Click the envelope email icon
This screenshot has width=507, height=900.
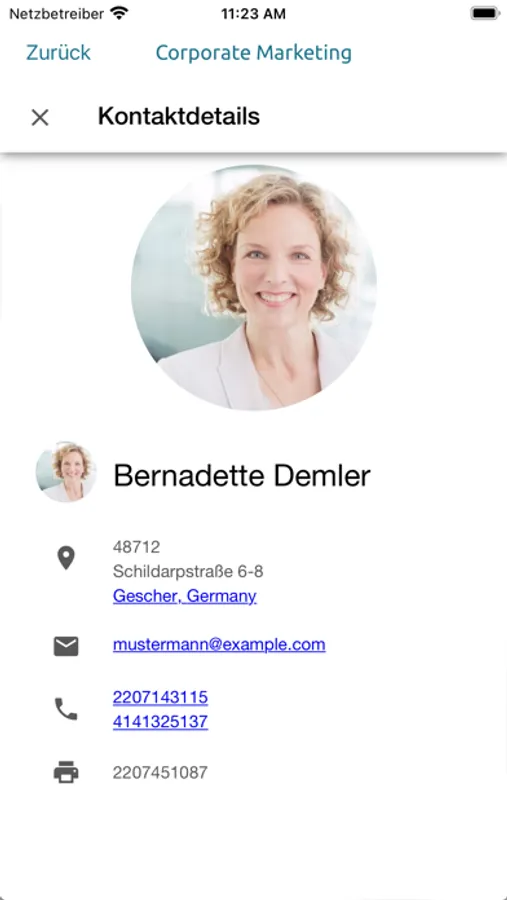[66, 646]
